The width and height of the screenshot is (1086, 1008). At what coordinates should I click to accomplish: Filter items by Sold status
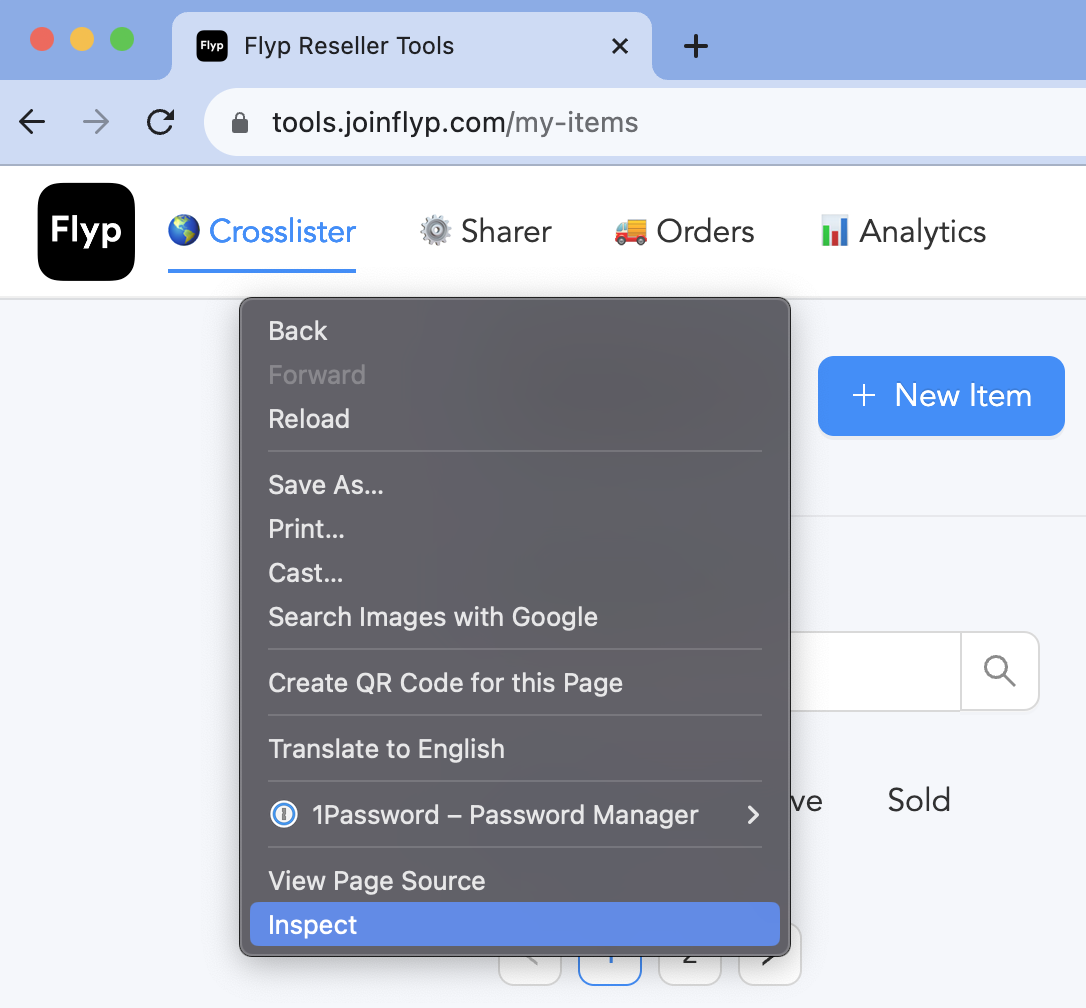pyautogui.click(x=918, y=800)
